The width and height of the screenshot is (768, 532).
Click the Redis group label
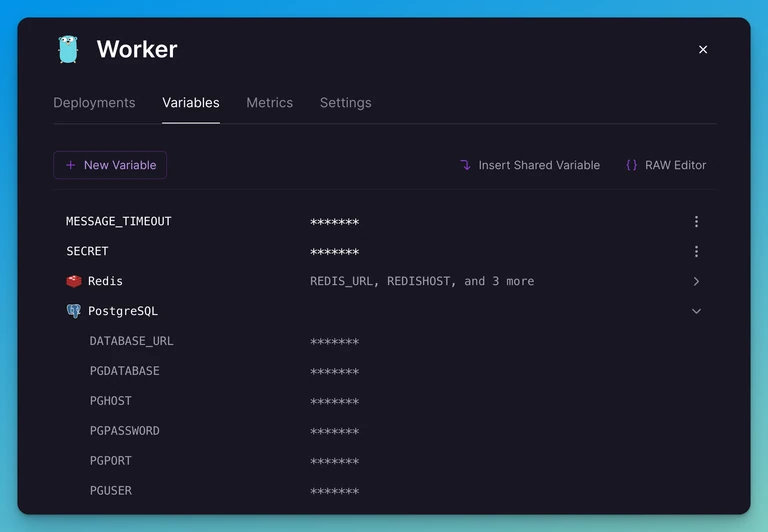(x=105, y=281)
